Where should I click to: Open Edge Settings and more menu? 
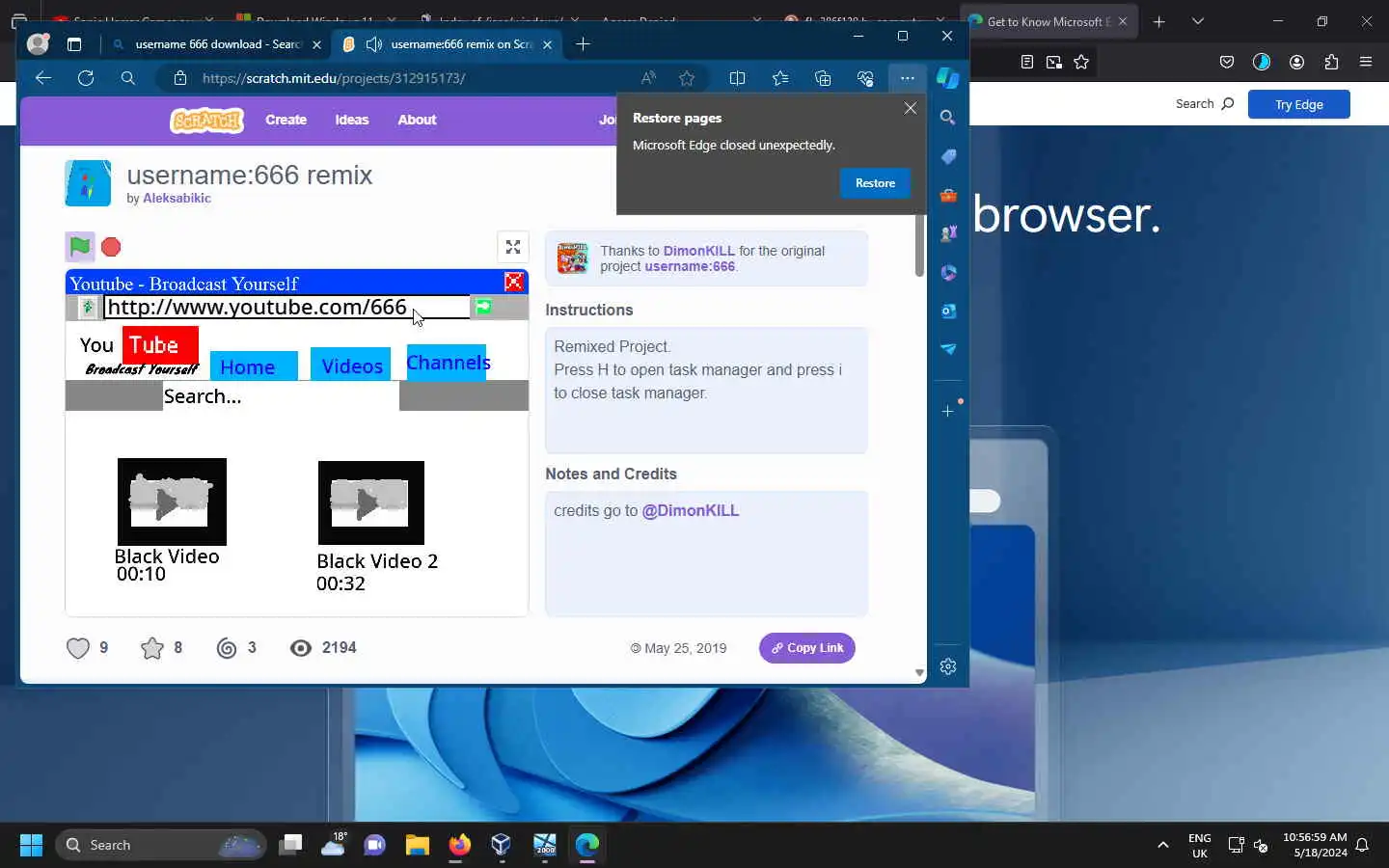click(x=907, y=78)
